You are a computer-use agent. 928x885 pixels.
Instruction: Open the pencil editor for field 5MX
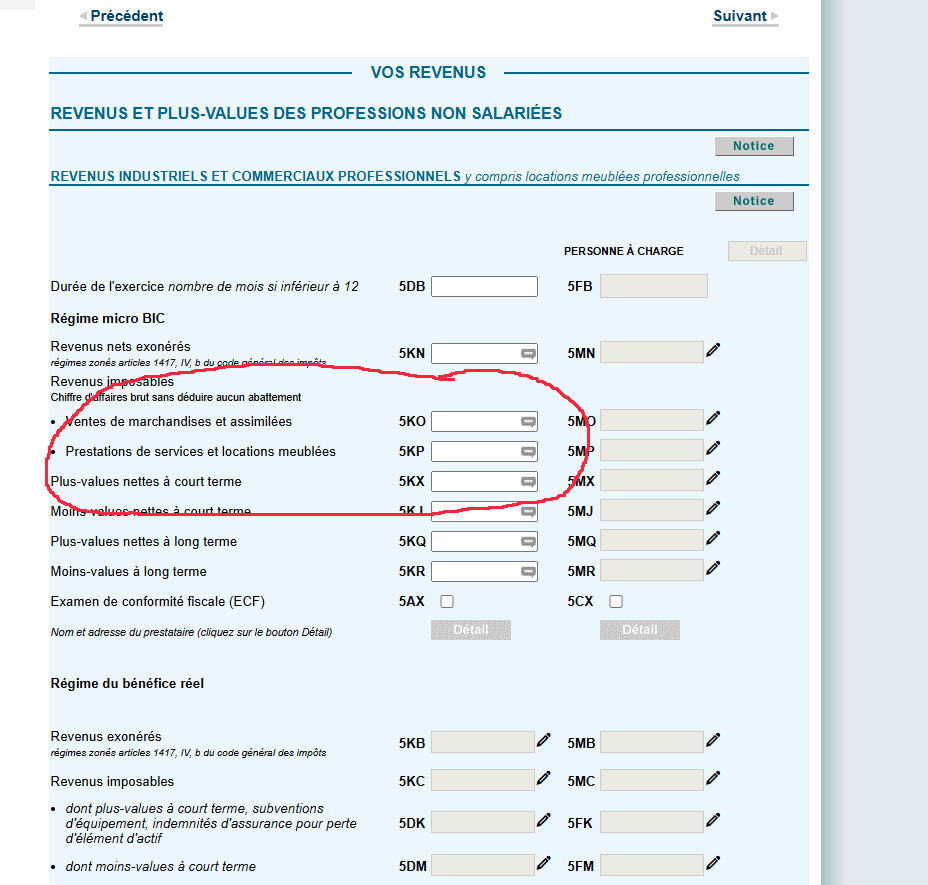[x=713, y=478]
